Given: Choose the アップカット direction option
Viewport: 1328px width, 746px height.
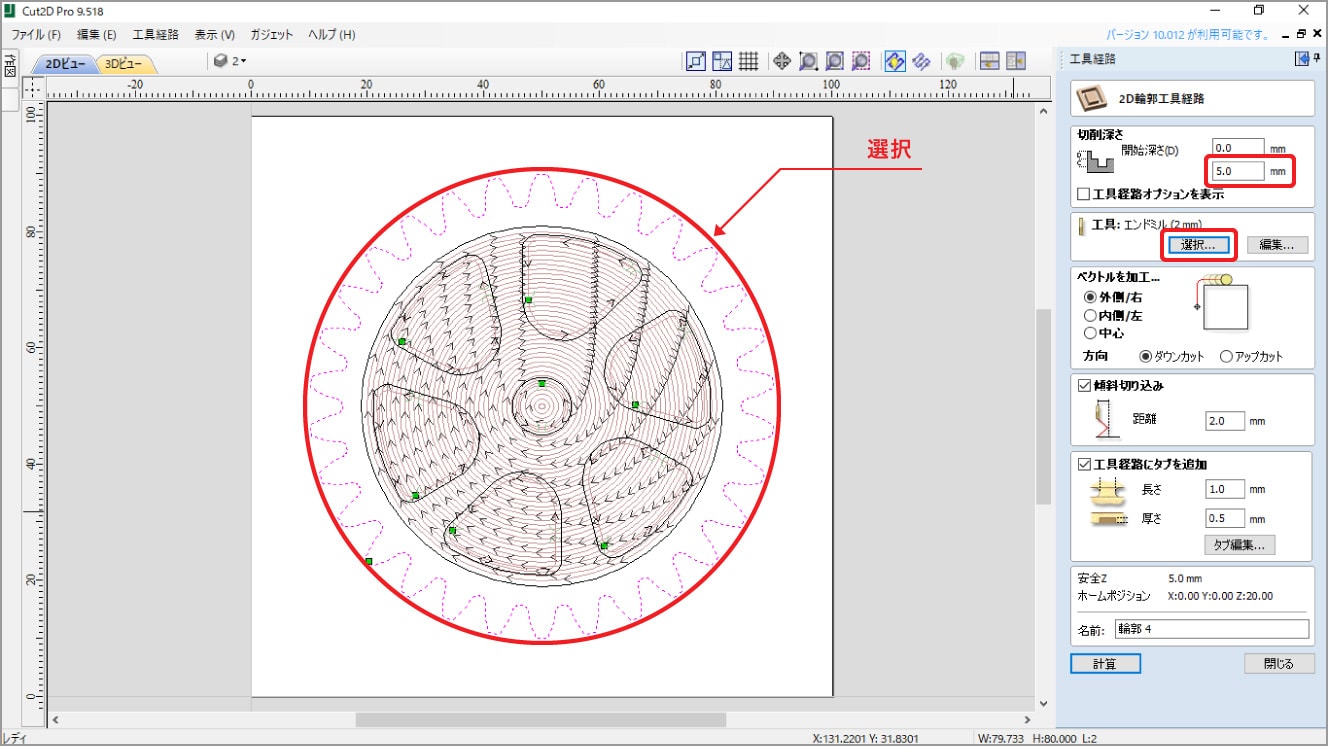Looking at the screenshot, I should 1226,357.
